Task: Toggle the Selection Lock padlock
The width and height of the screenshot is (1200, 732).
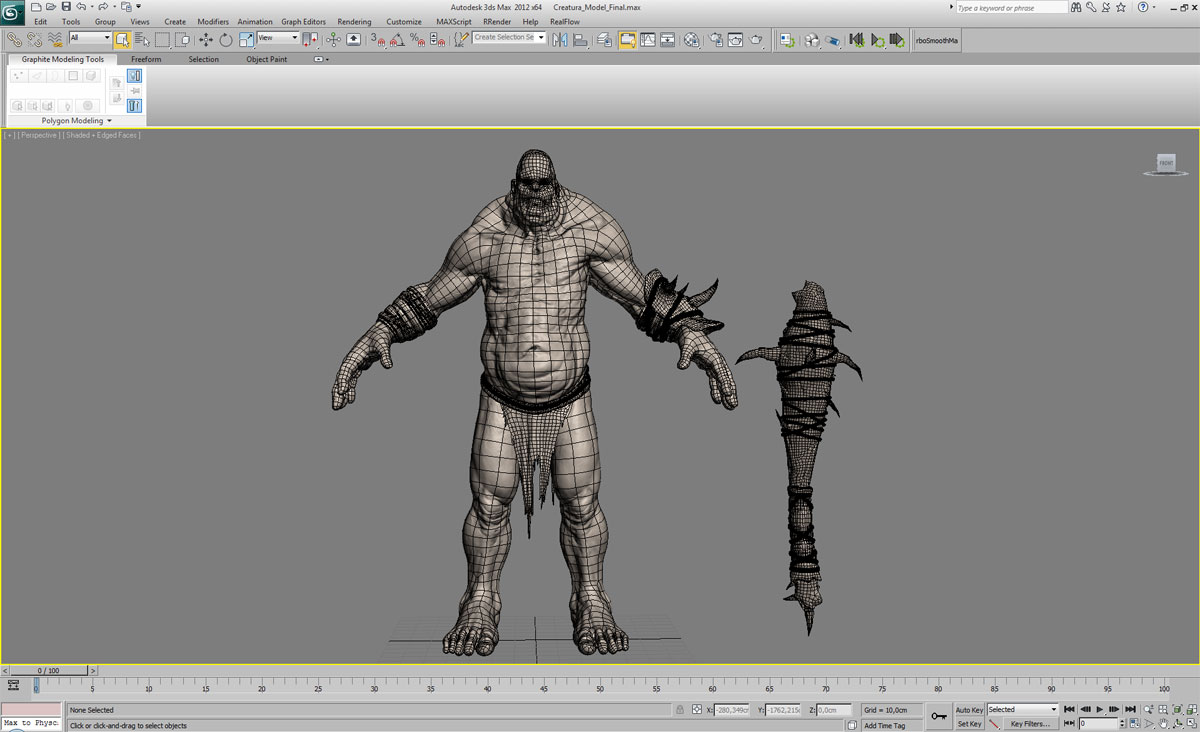Action: point(680,710)
